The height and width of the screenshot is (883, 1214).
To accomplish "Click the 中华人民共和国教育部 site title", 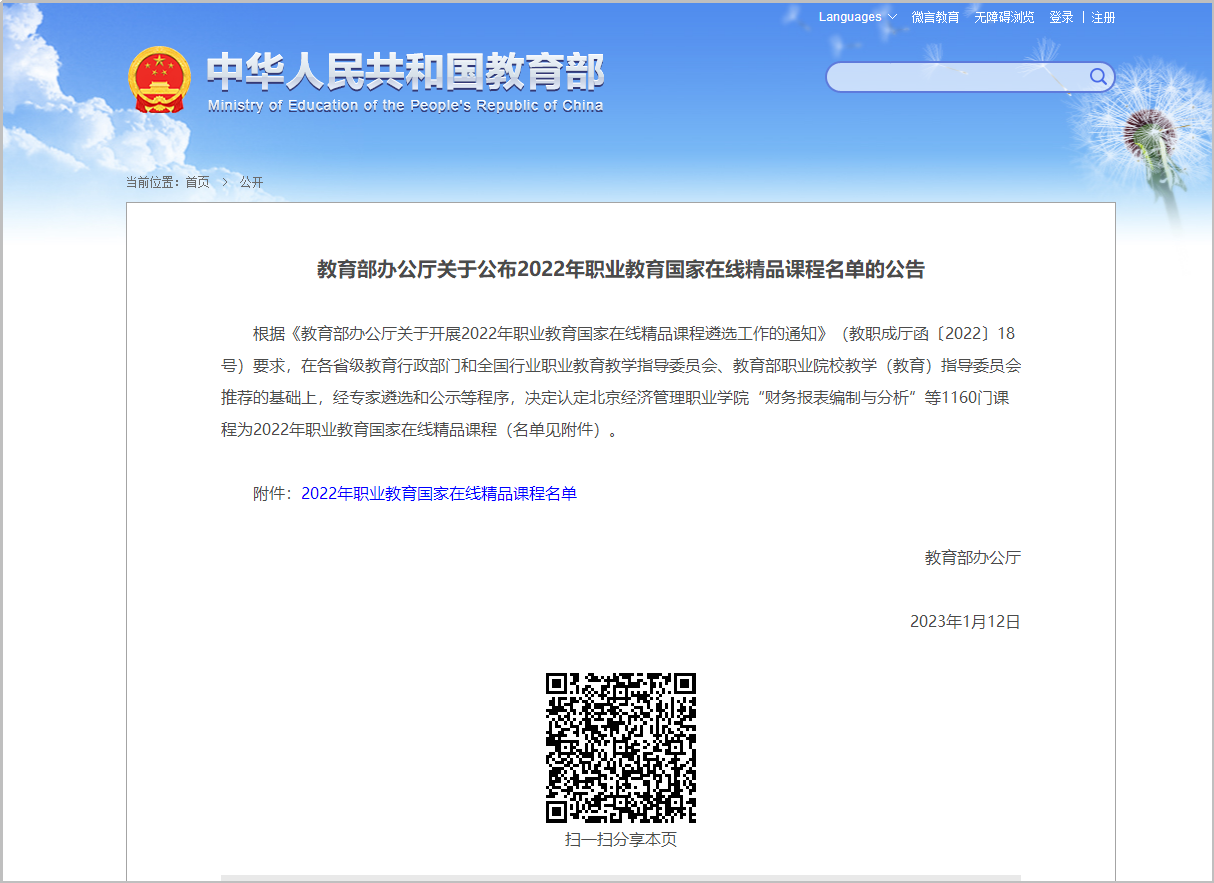I will [406, 72].
